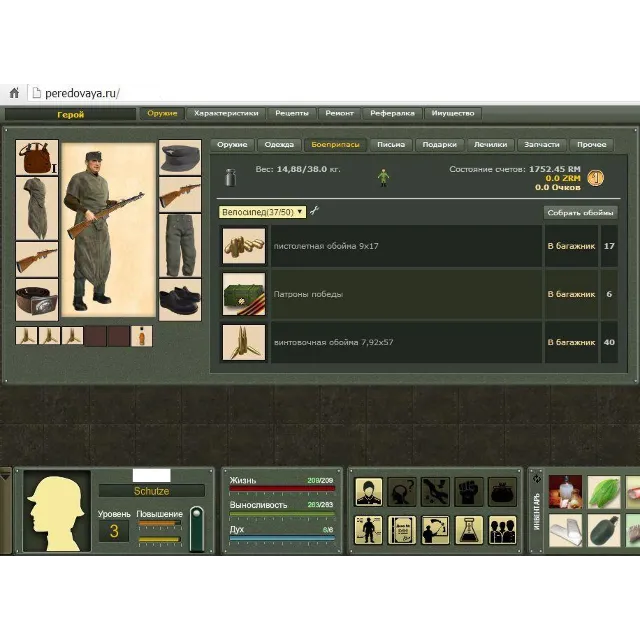Open the Одежда category tab

click(279, 144)
